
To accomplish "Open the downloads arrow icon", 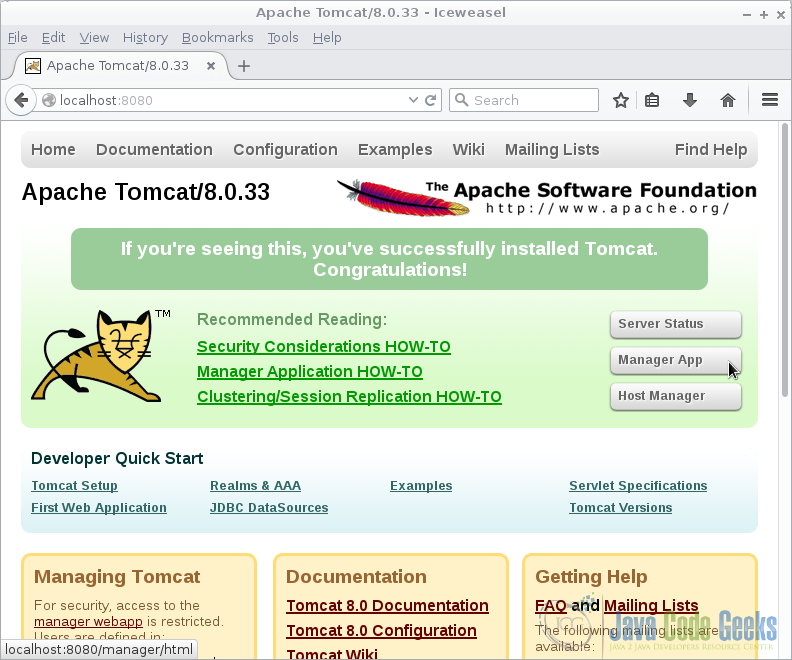I will (x=689, y=100).
